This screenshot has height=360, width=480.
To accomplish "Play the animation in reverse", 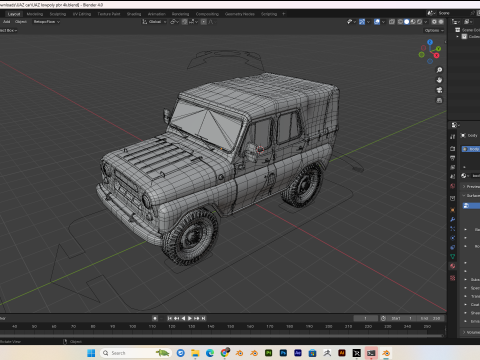I will [x=183, y=318].
